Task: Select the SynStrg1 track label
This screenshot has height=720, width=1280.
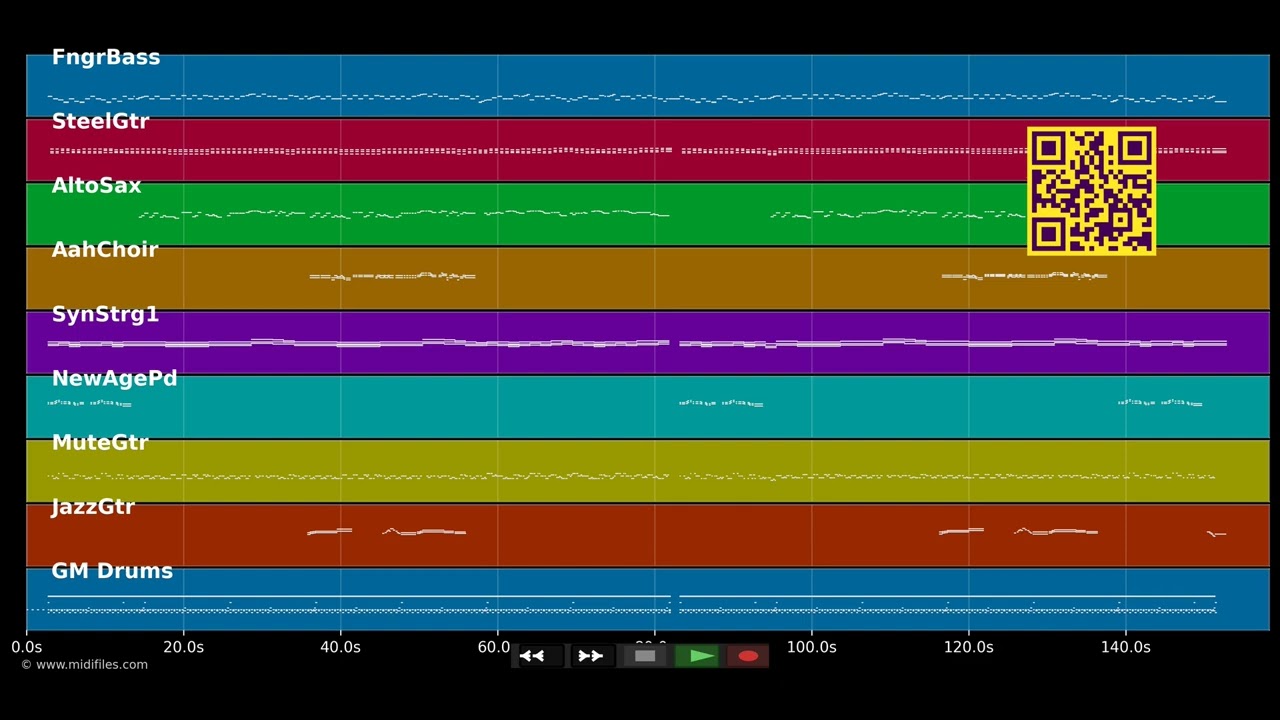Action: [105, 314]
